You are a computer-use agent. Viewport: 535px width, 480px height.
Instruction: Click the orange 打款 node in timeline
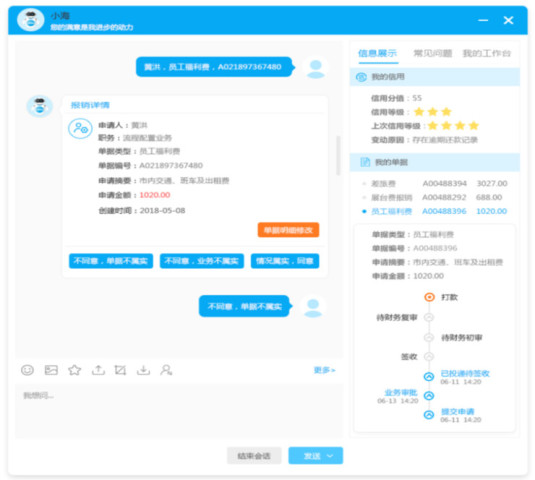pos(429,297)
